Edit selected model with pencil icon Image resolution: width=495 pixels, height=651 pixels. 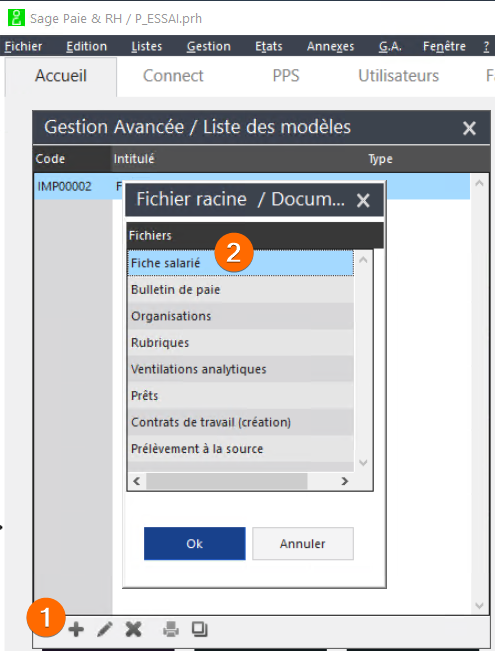(x=105, y=629)
